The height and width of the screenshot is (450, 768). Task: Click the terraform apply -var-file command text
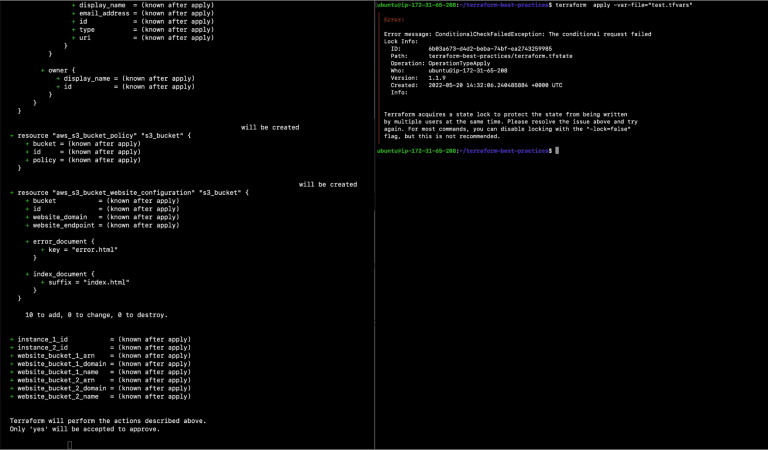(623, 5)
